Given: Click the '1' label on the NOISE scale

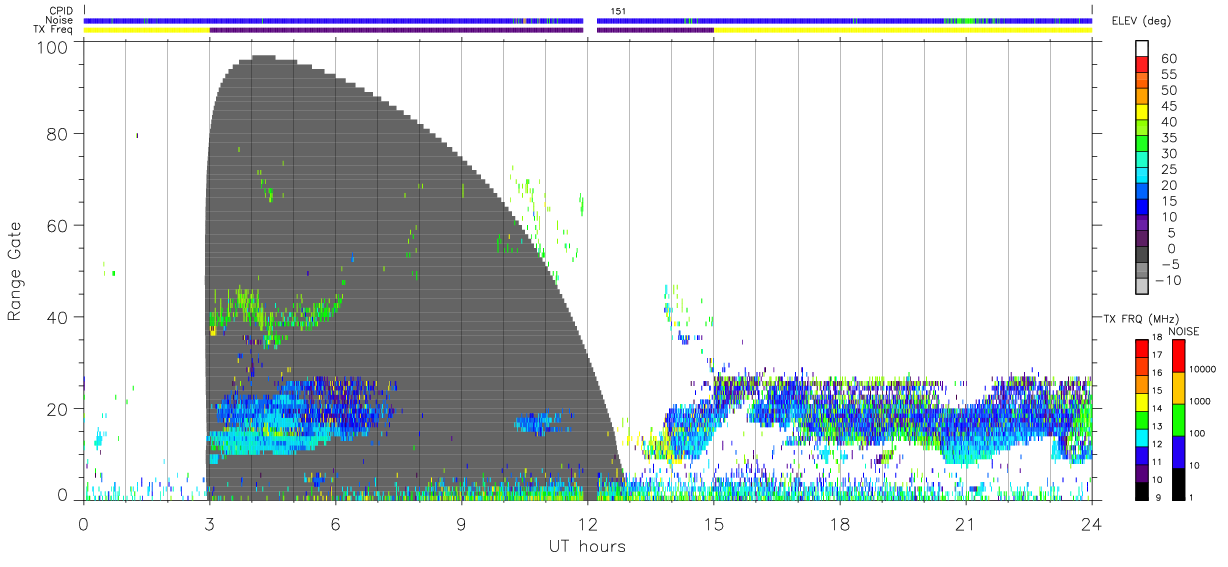Looking at the screenshot, I should [x=1193, y=497].
